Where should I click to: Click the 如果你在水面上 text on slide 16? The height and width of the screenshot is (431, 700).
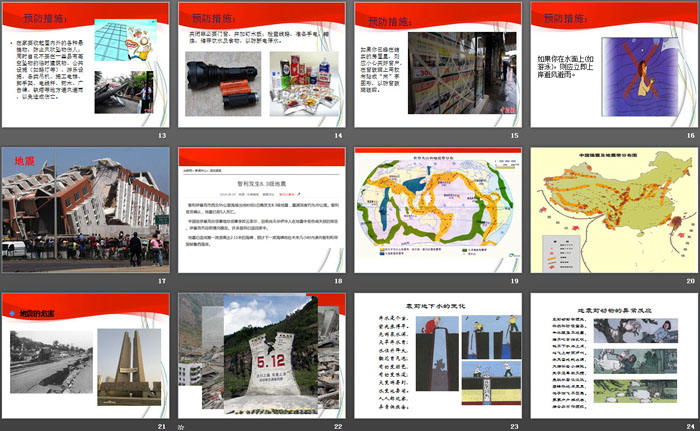(x=565, y=67)
